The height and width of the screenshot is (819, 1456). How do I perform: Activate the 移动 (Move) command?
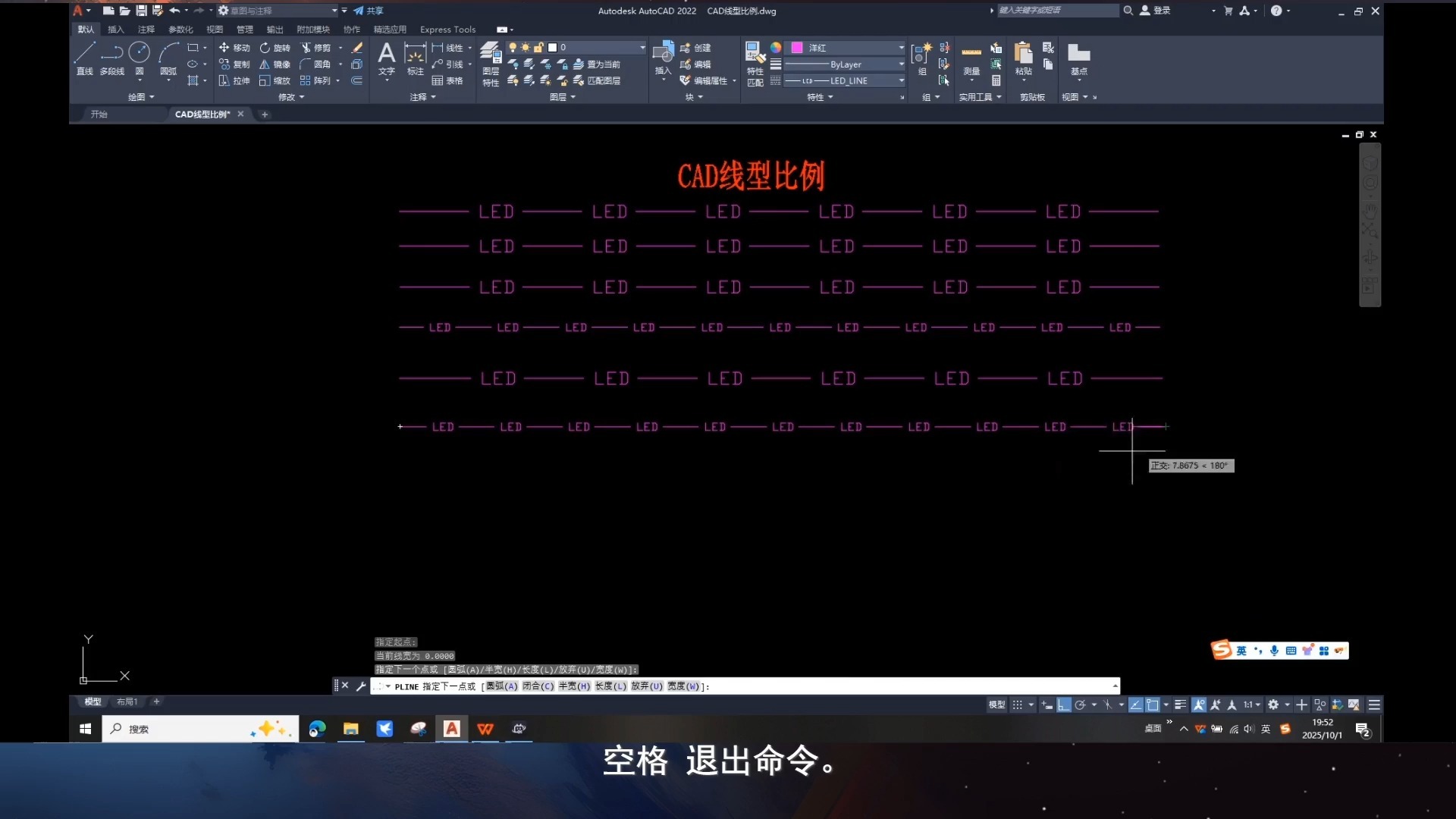point(235,47)
